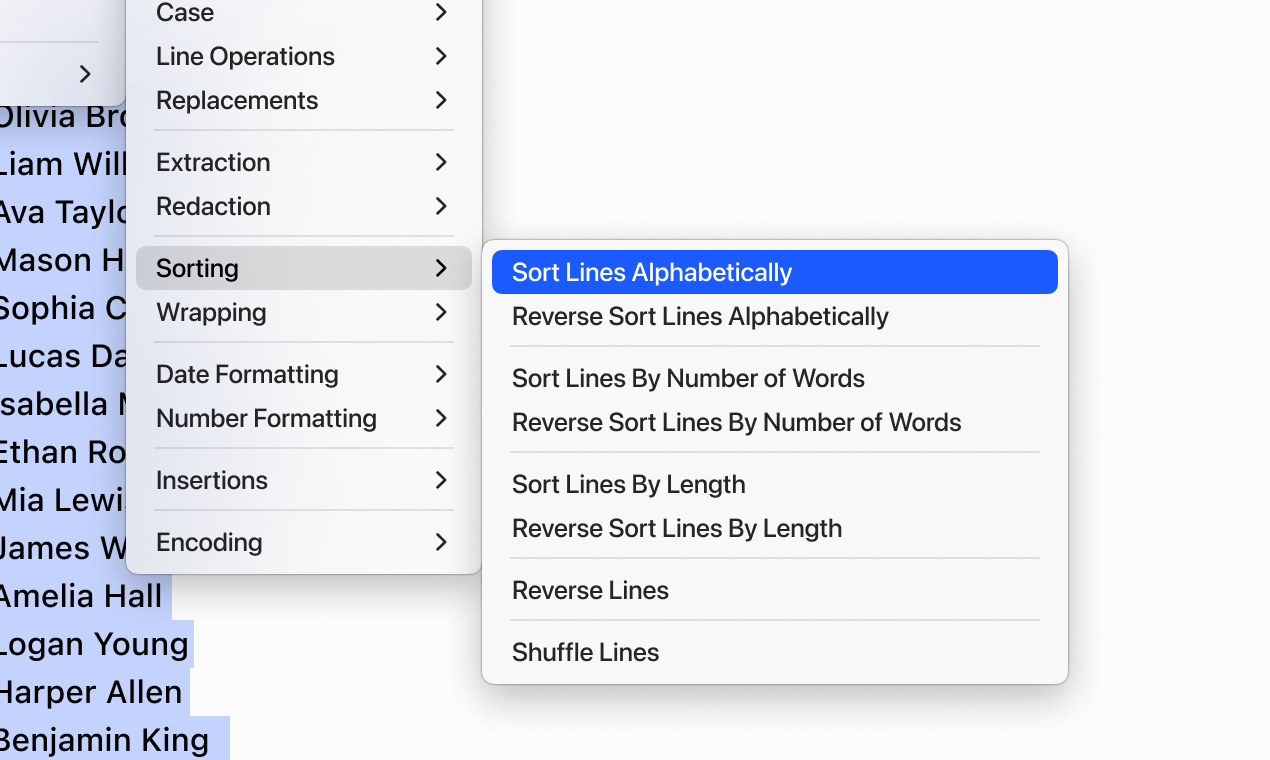Click the chevron next to Insertions
The width and height of the screenshot is (1270, 760).
[441, 480]
